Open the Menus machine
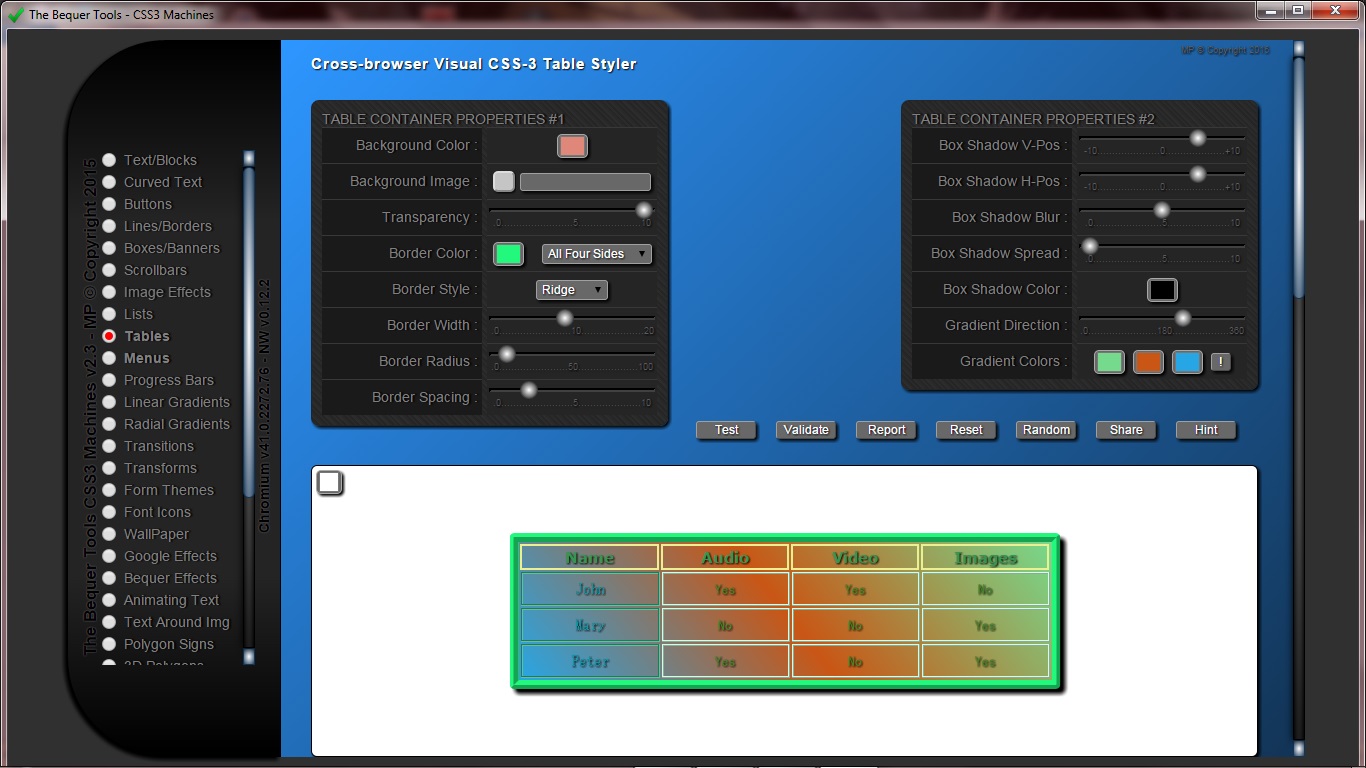The image size is (1366, 768). (109, 358)
